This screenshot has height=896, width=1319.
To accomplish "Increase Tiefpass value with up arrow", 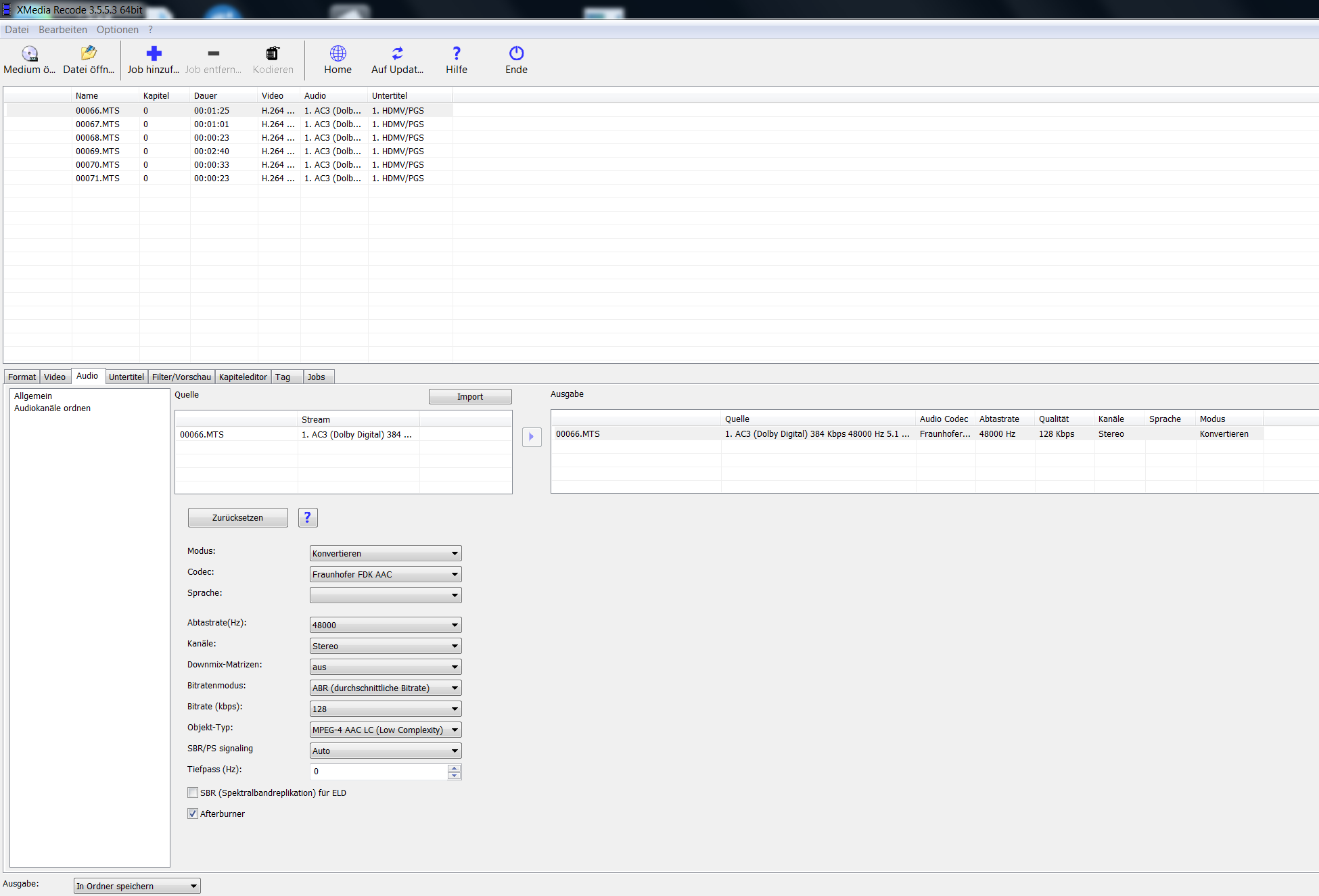I will pos(455,768).
